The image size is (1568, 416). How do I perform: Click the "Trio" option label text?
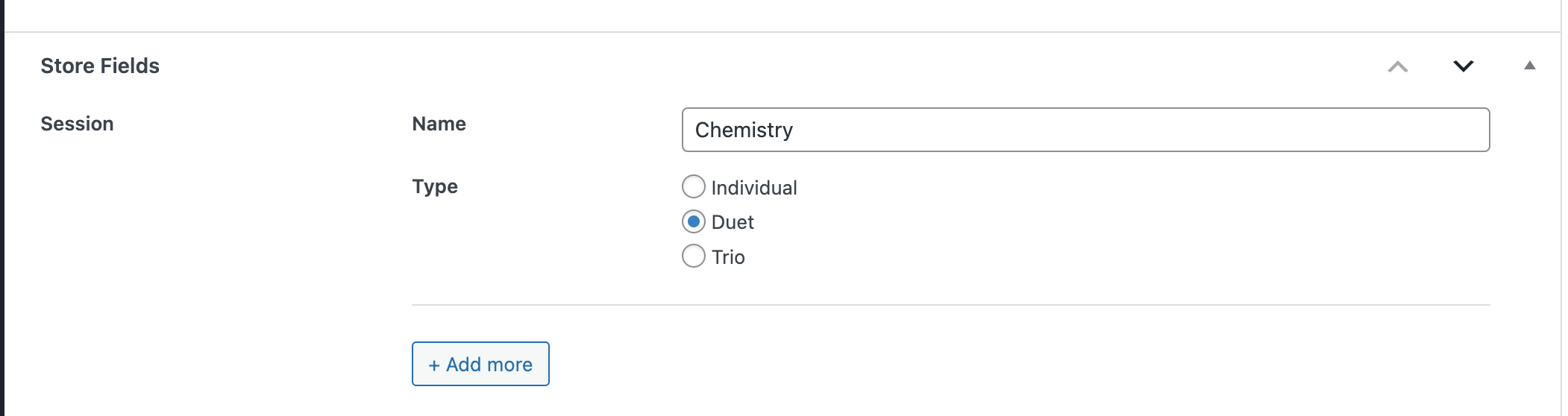(728, 257)
